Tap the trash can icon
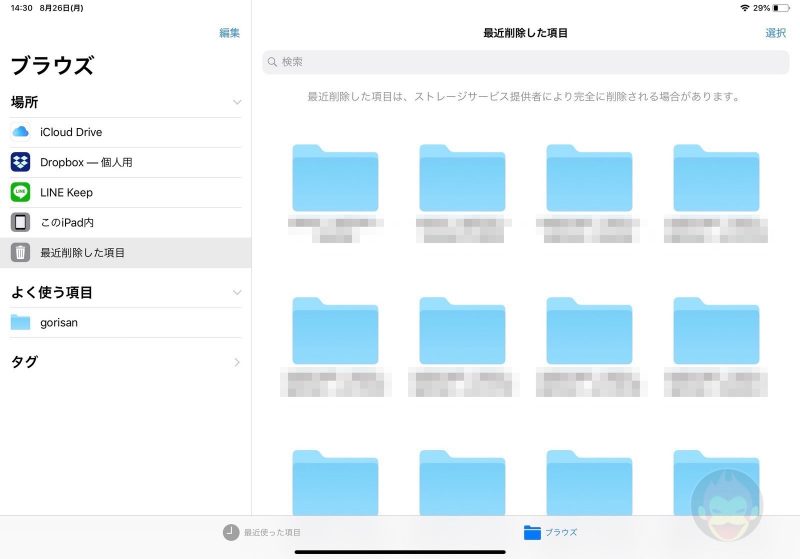Screen dimensions: 800x559 click(x=20, y=252)
